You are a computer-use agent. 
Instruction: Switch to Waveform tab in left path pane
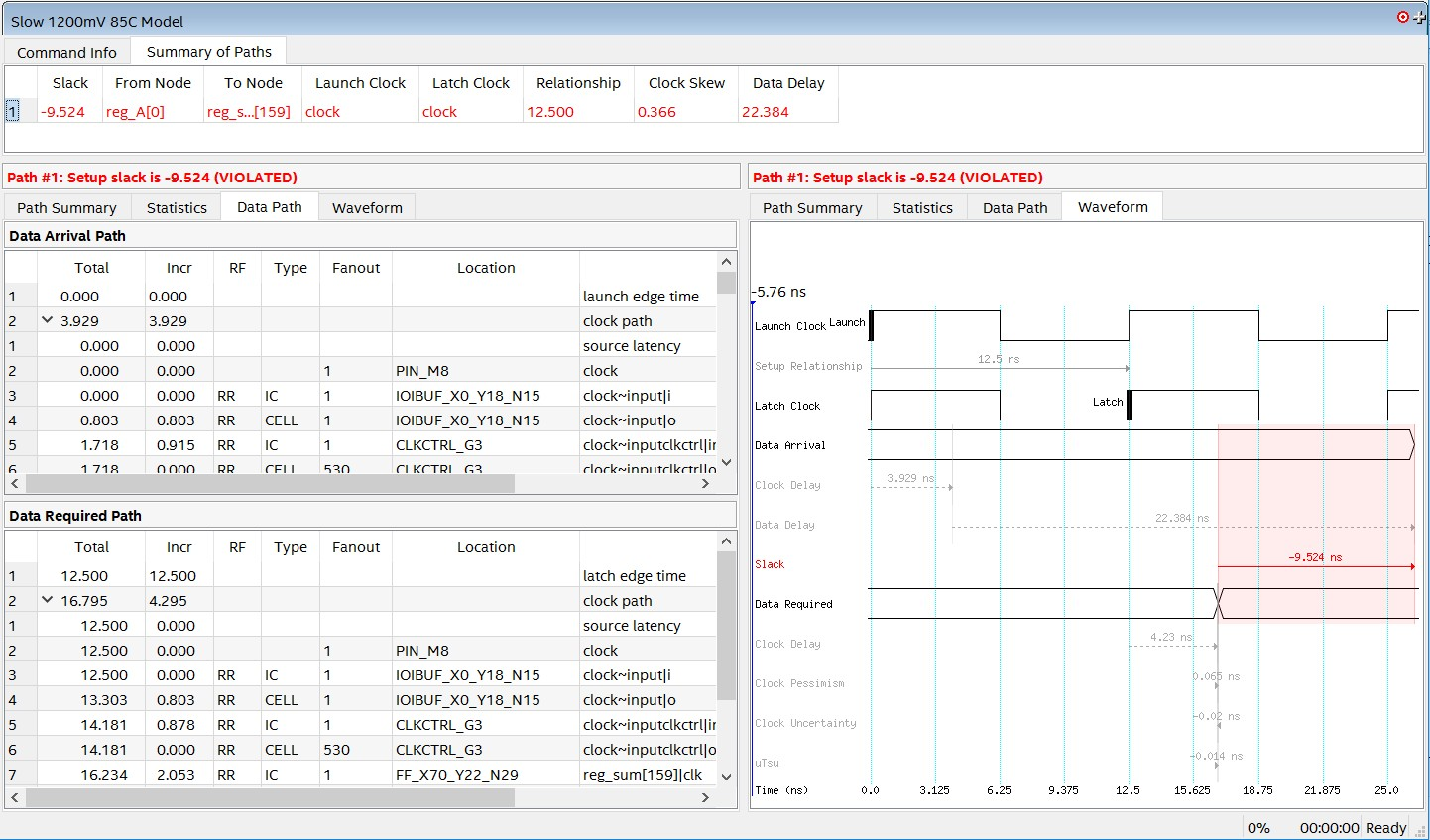pyautogui.click(x=367, y=207)
